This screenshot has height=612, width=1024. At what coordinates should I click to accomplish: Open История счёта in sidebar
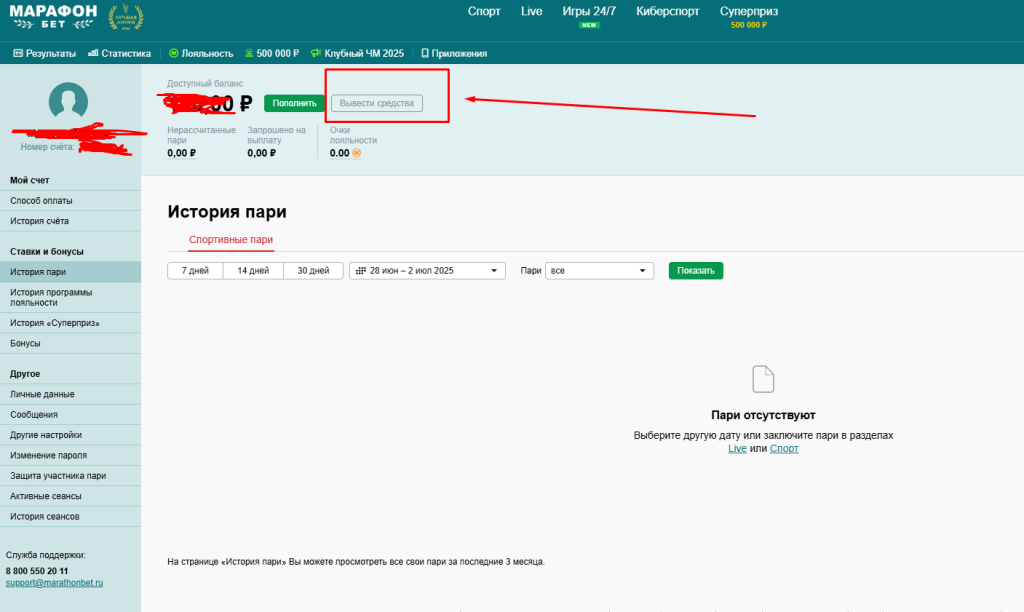(71, 221)
